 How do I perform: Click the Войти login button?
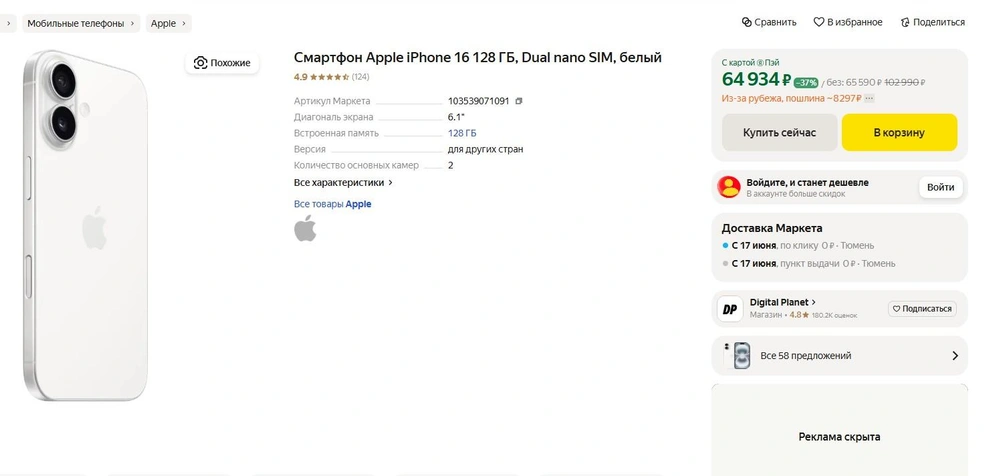940,187
